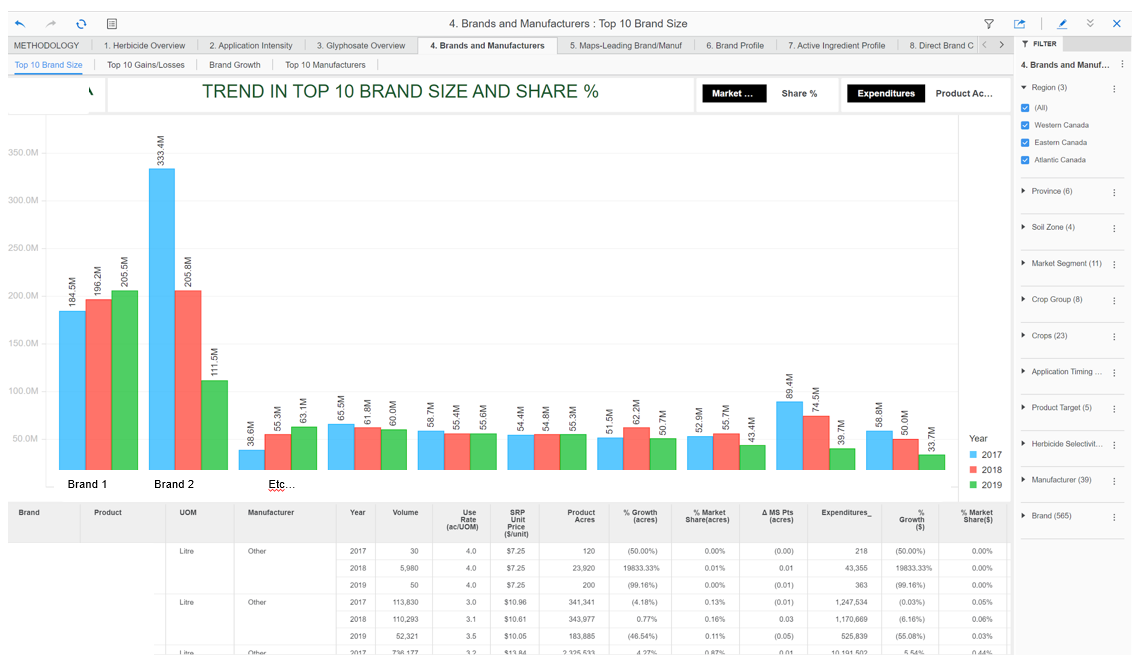Image resolution: width=1141 pixels, height=667 pixels.
Task: Open the document list icon in top bar
Action: click(x=112, y=24)
